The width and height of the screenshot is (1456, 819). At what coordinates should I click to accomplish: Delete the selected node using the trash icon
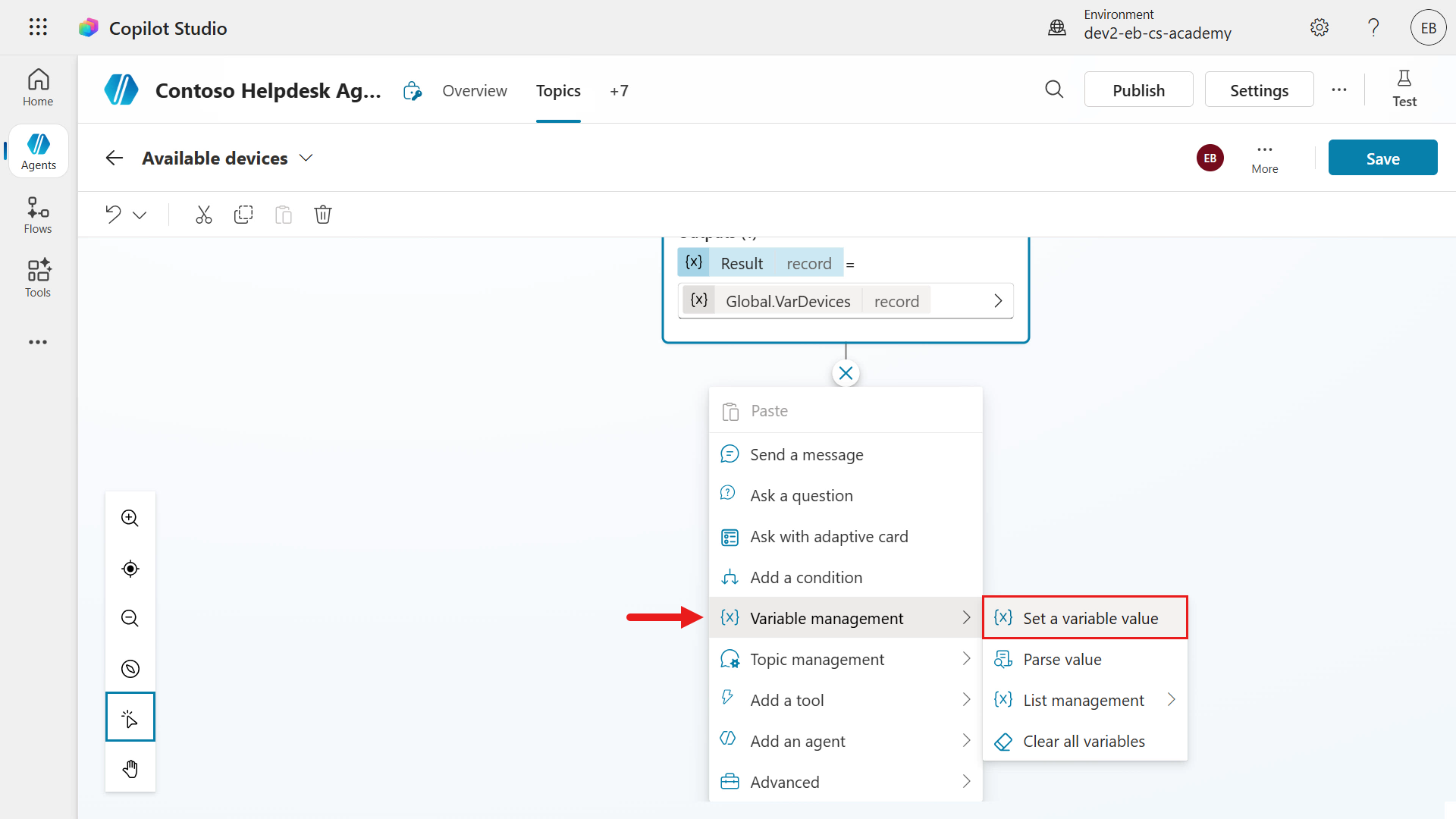(323, 215)
